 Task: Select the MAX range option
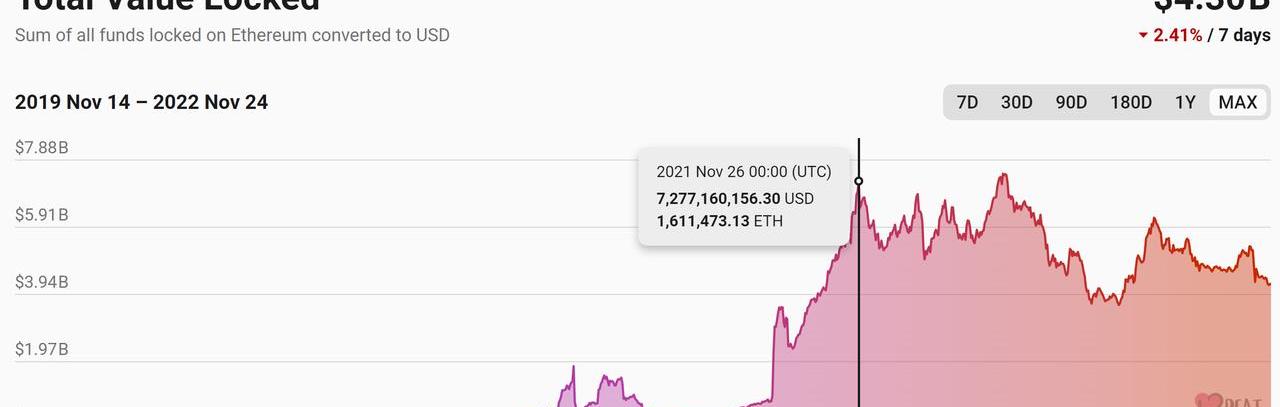click(x=1238, y=102)
